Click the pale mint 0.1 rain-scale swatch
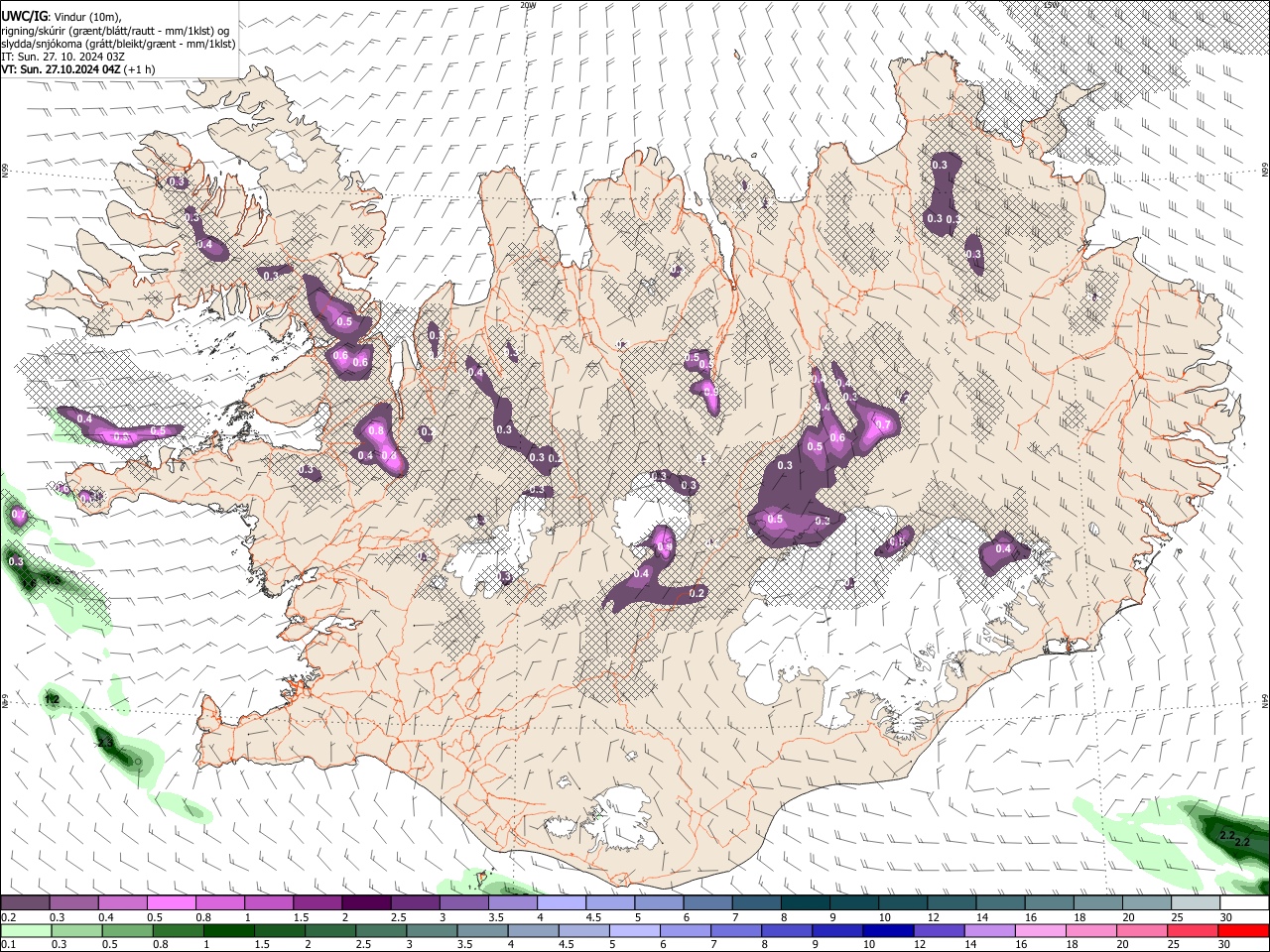The image size is (1270, 952). (25, 930)
